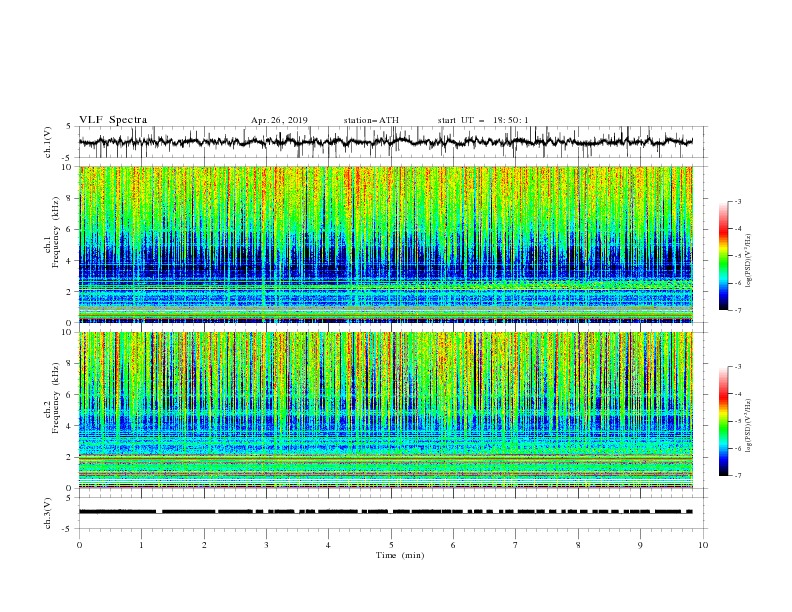The image size is (792, 612).
Task: Click the ch.3 black signal bar
Action: click(386, 512)
